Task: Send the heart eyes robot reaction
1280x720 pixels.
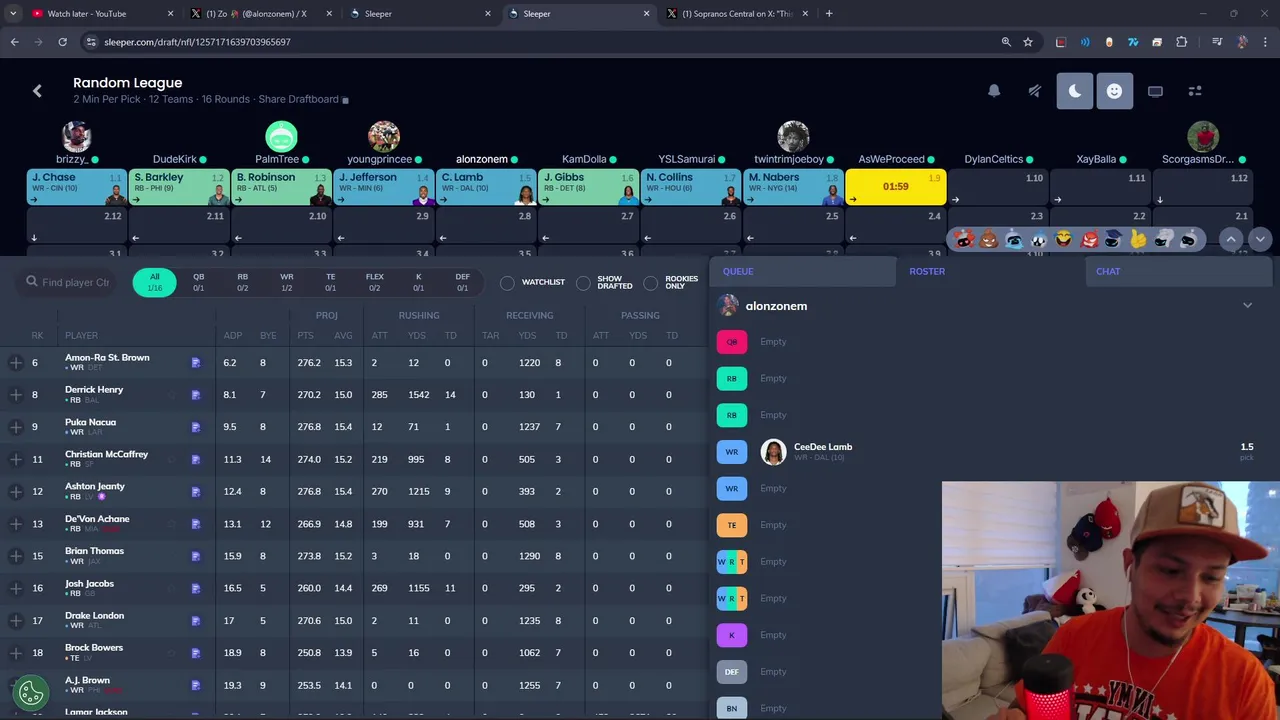Action: point(964,239)
